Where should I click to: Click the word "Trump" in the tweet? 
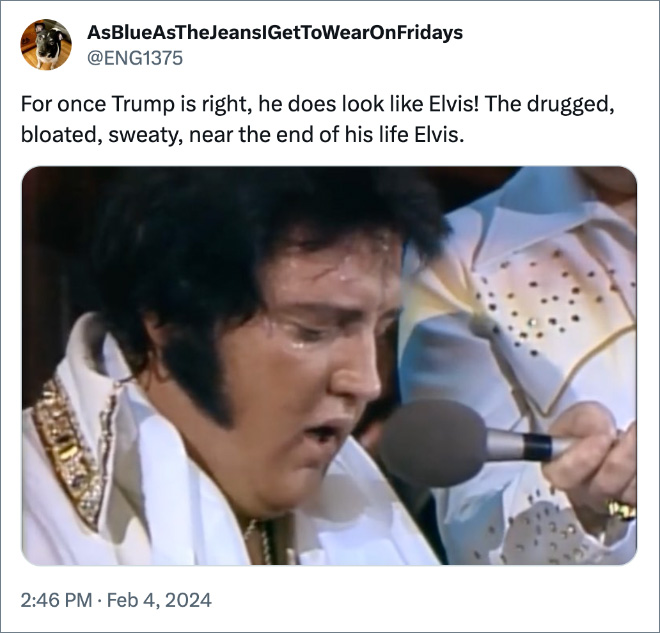pos(143,104)
